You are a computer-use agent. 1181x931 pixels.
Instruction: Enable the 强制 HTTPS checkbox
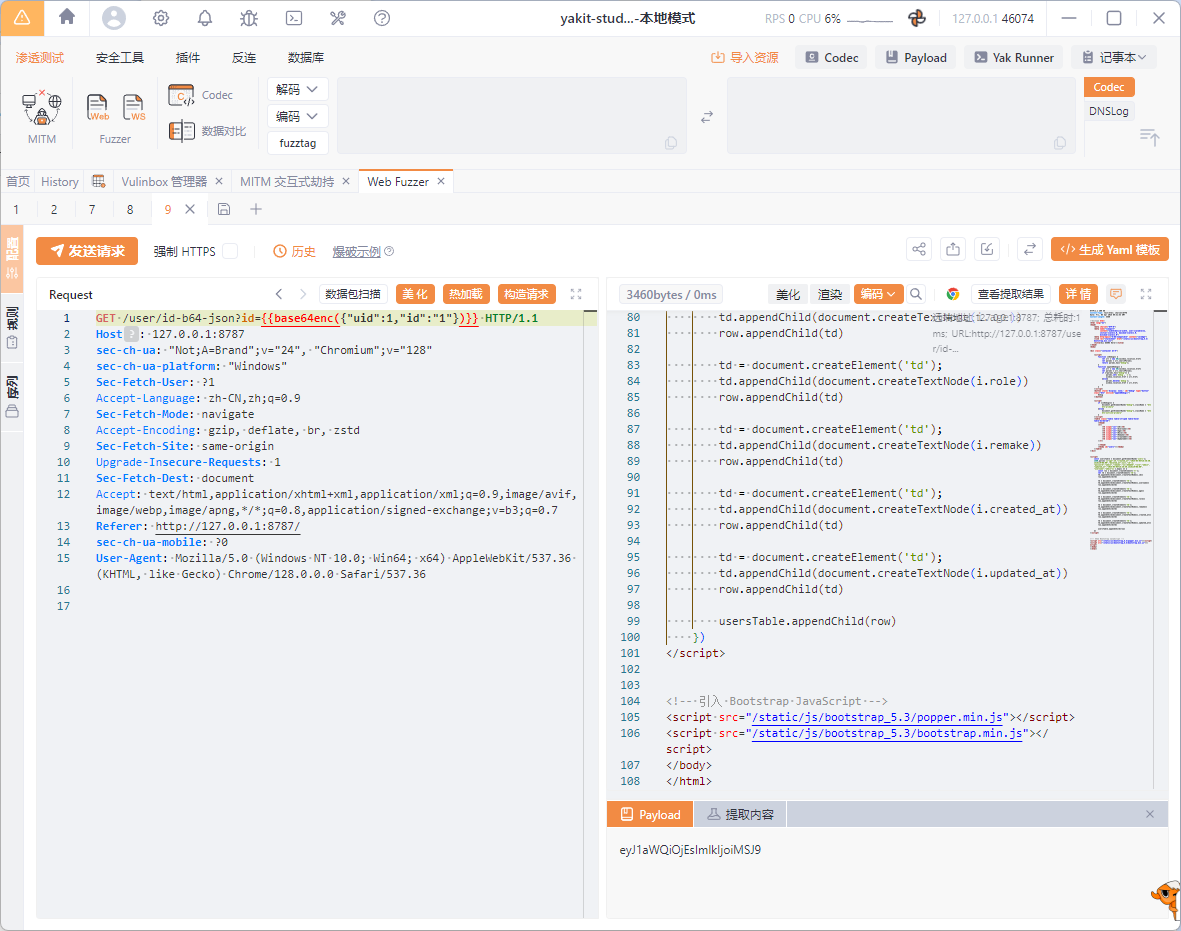click(x=230, y=251)
